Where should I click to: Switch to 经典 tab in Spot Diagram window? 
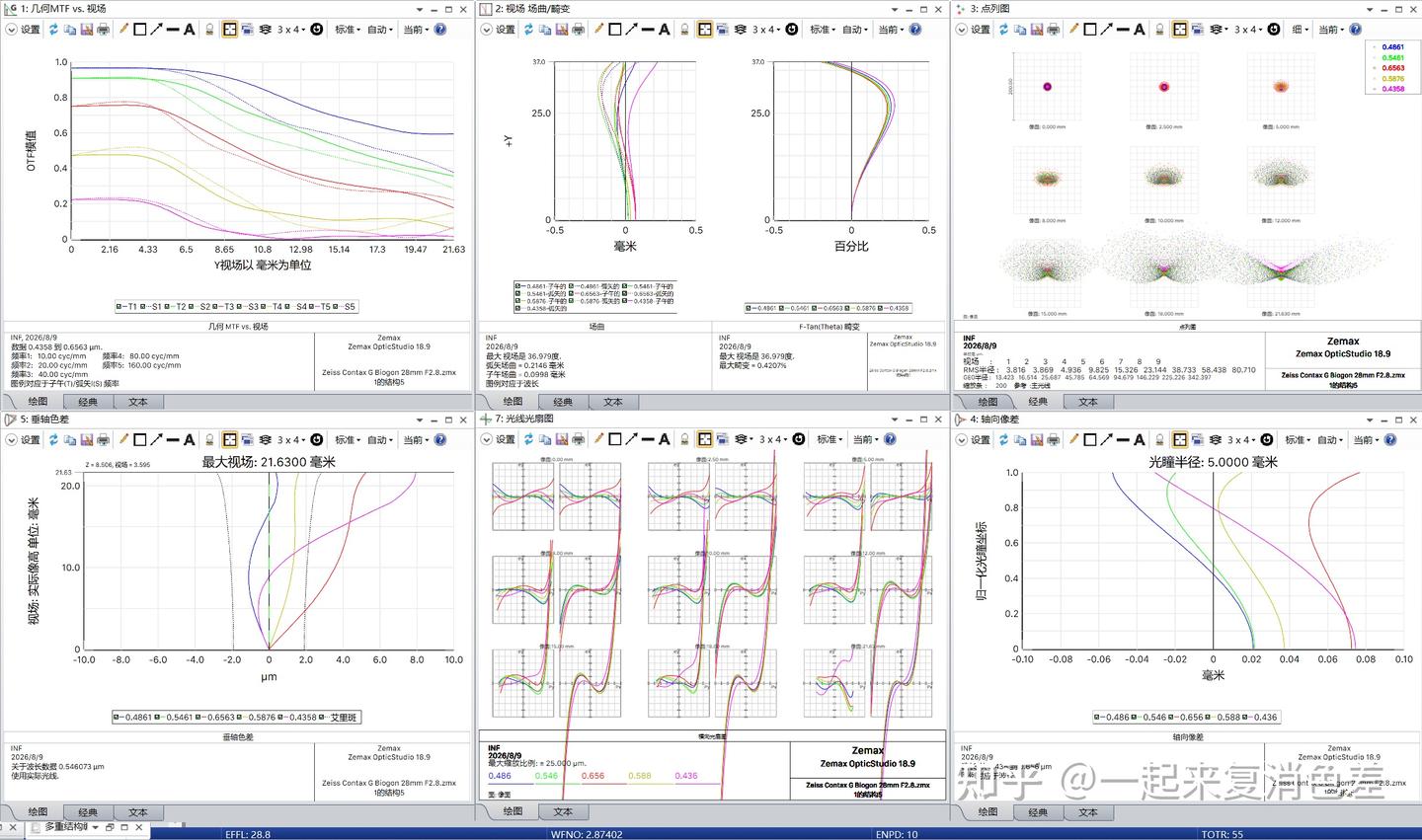(x=1038, y=402)
